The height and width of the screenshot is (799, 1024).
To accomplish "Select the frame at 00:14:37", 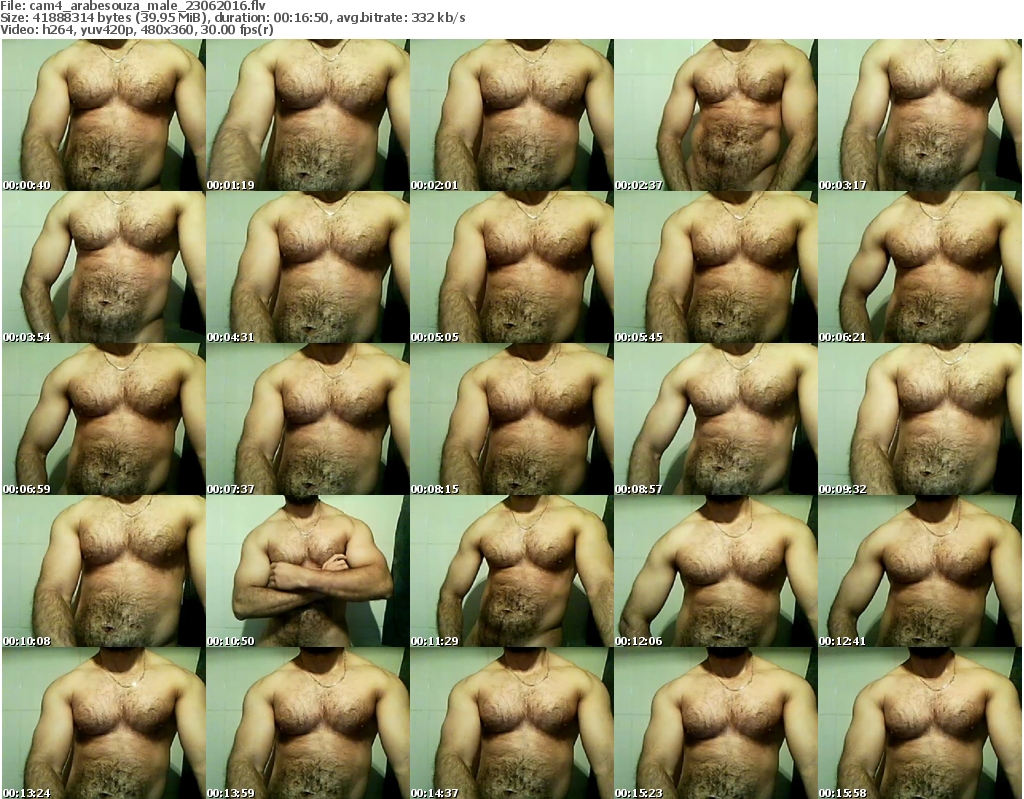I will coord(511,723).
